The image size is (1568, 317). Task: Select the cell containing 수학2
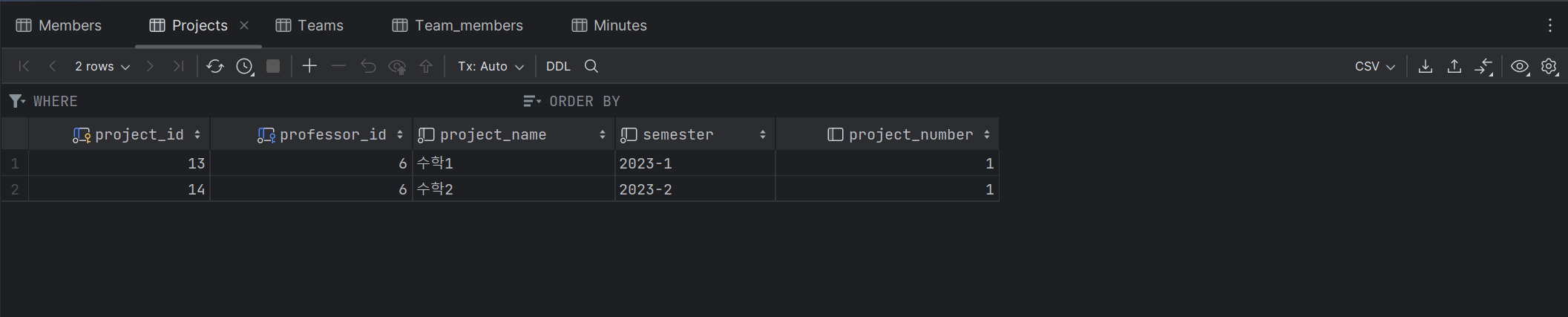pyautogui.click(x=514, y=189)
